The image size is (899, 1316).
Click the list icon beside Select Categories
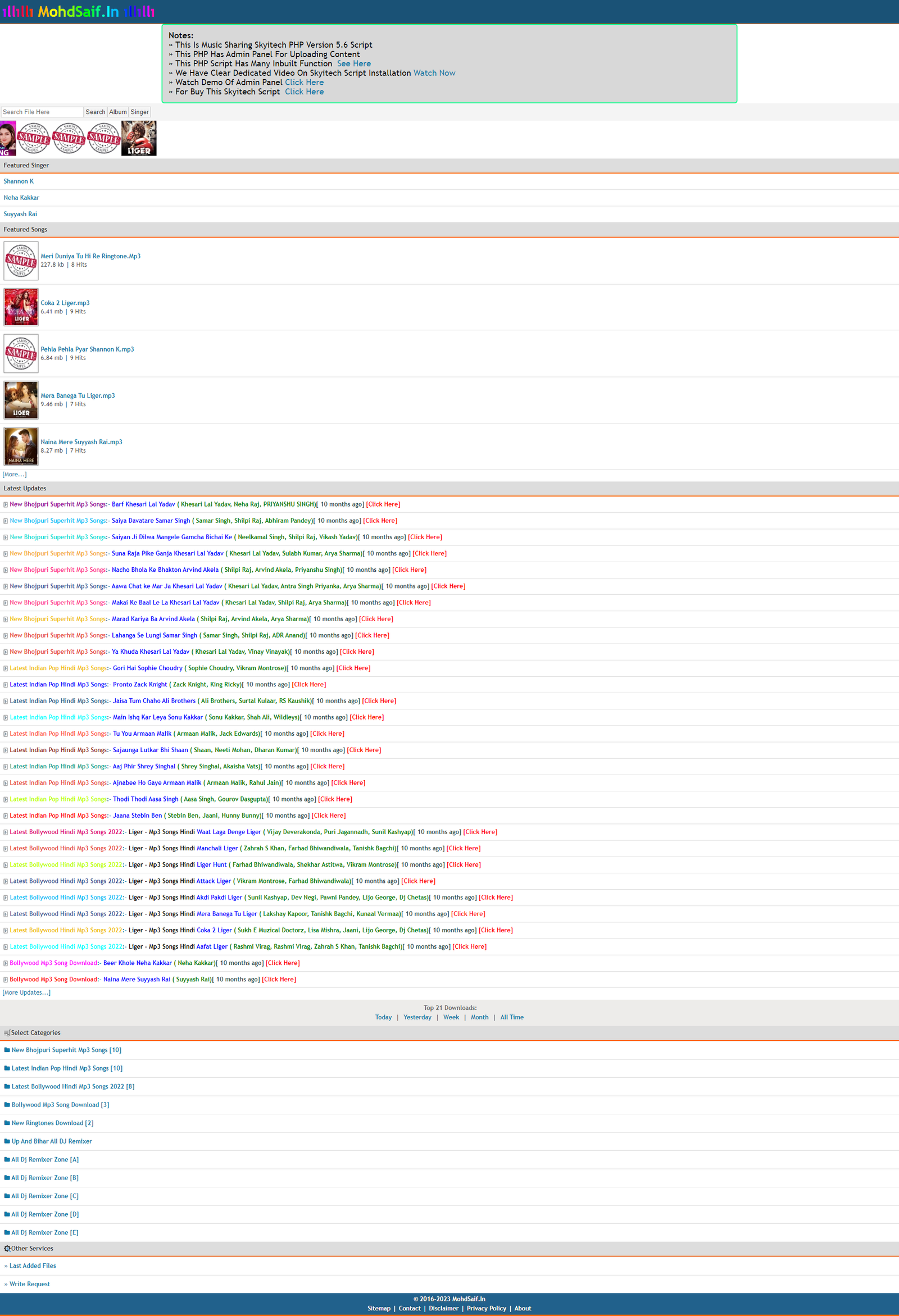click(7, 1033)
